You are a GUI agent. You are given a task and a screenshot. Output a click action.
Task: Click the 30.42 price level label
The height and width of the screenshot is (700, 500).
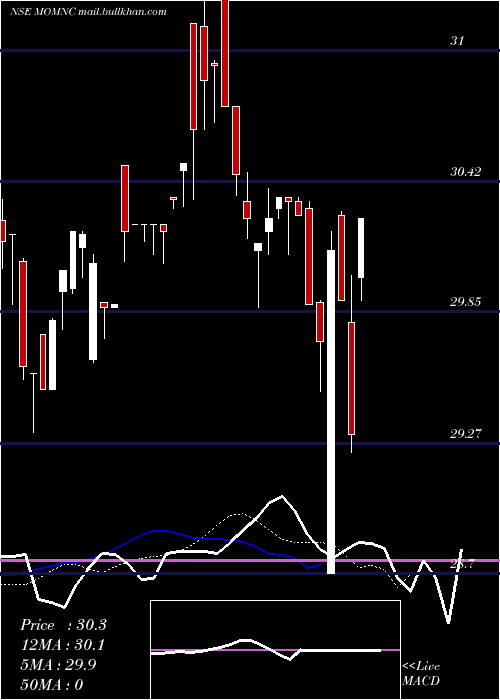click(x=466, y=171)
